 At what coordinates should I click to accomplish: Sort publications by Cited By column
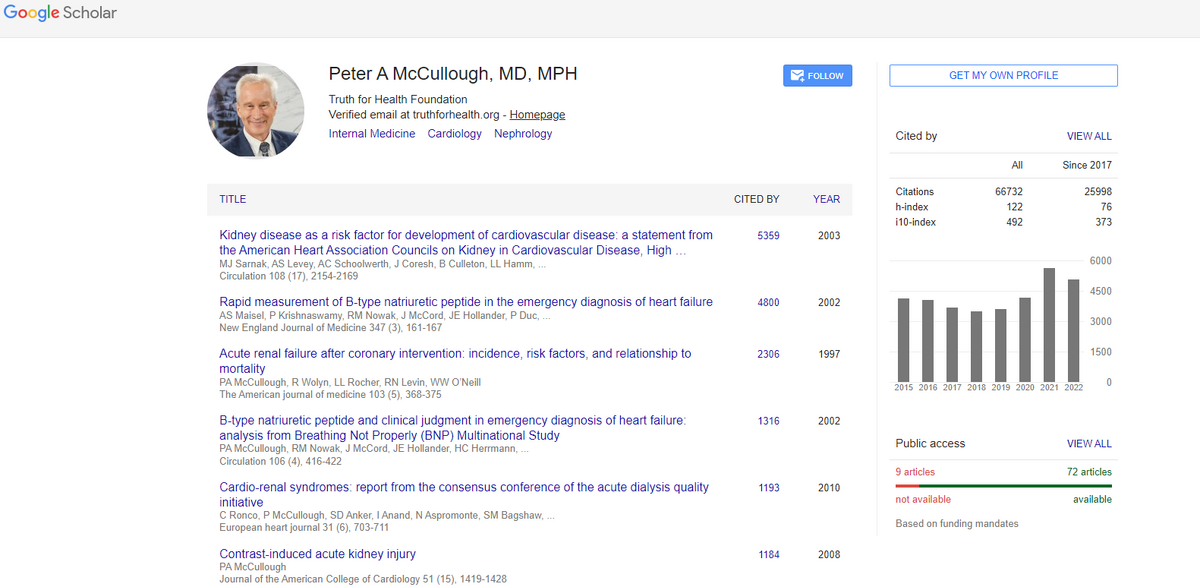coord(756,199)
